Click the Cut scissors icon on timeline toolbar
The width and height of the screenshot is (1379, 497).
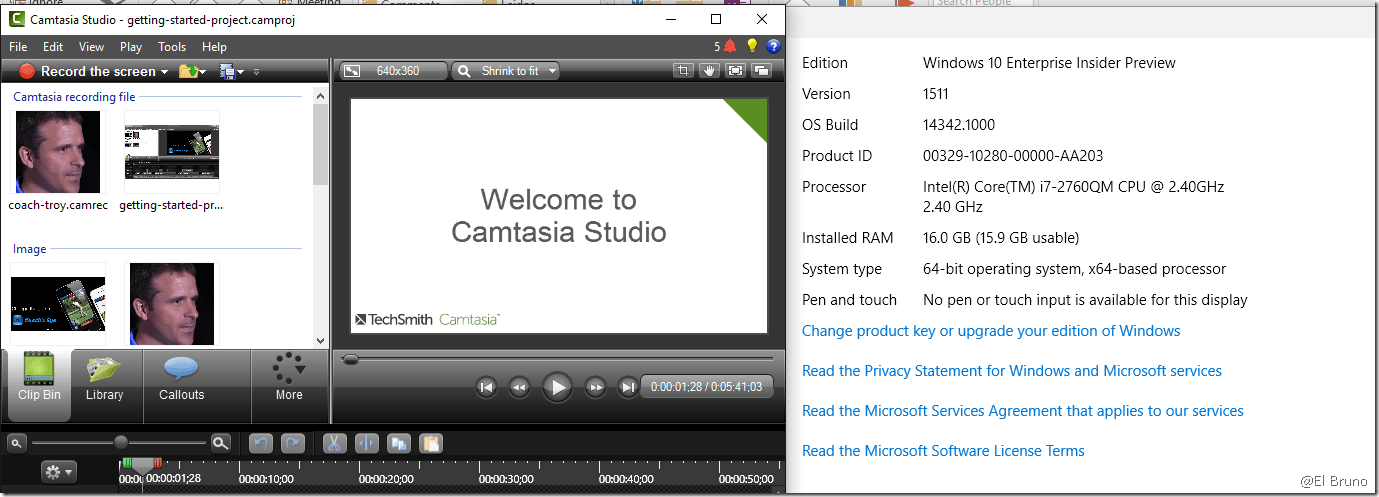(x=335, y=443)
